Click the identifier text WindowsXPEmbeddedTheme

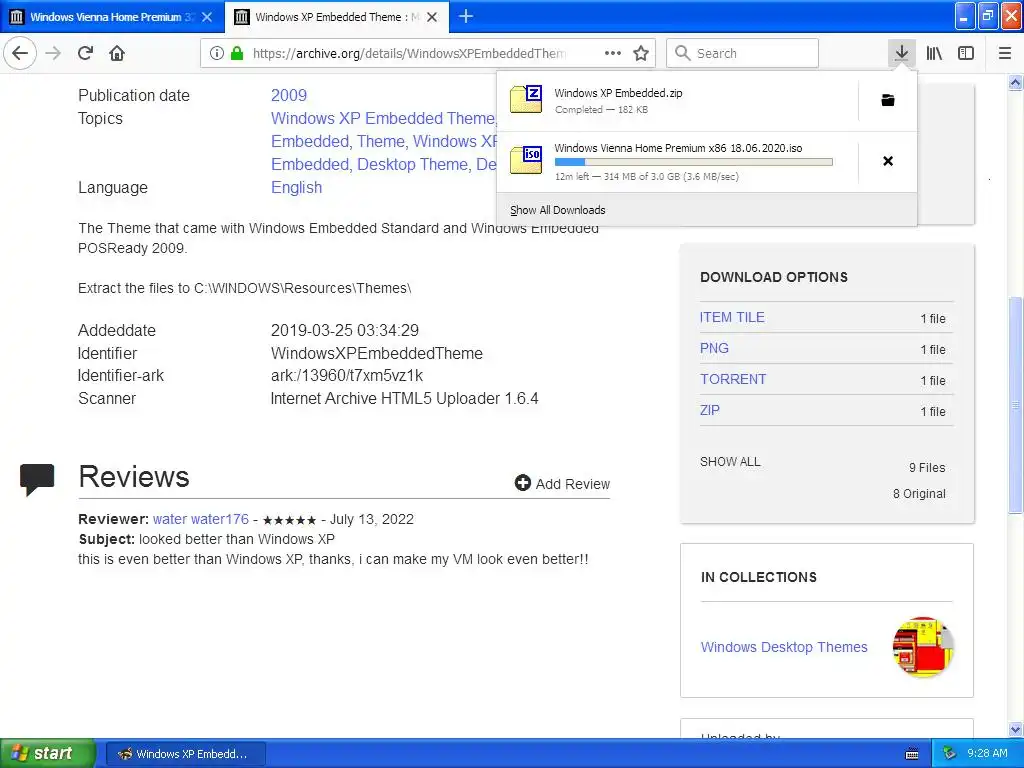tap(377, 353)
